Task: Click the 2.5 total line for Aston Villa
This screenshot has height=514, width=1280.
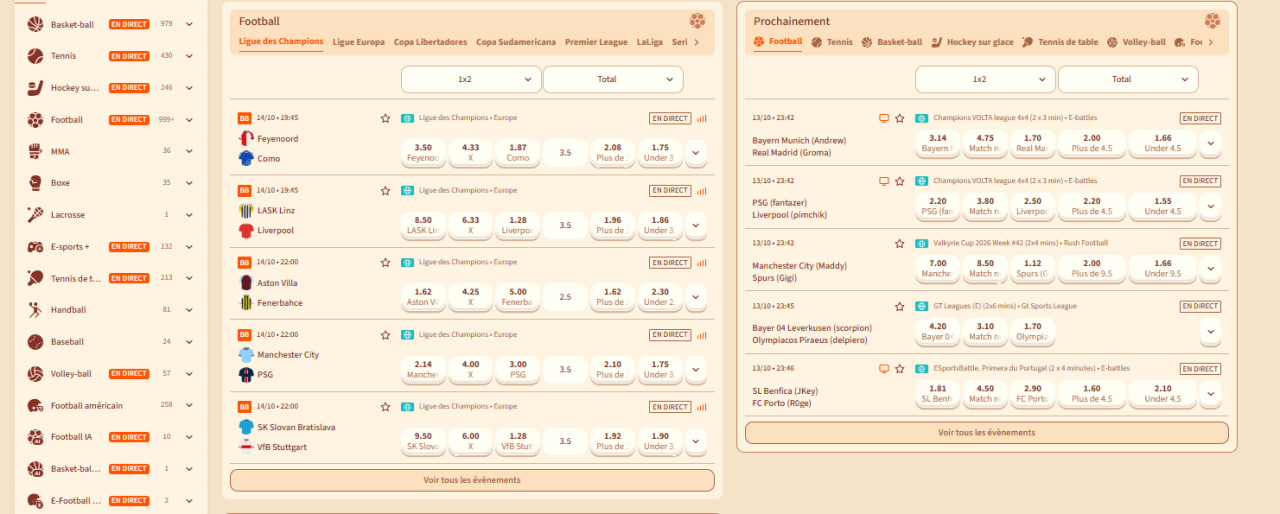Action: pos(566,297)
